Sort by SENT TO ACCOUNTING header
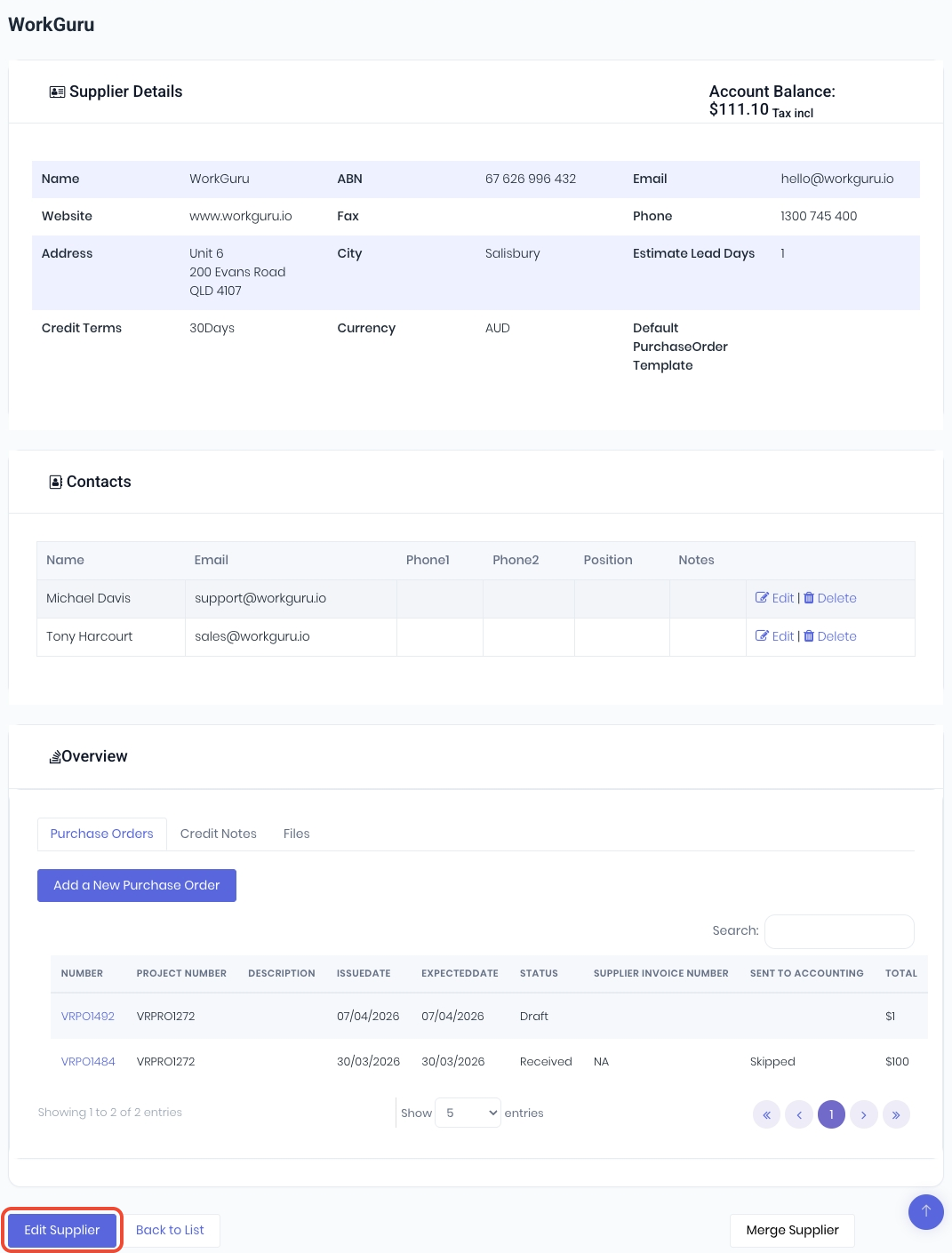Image resolution: width=952 pixels, height=1253 pixels. [807, 973]
